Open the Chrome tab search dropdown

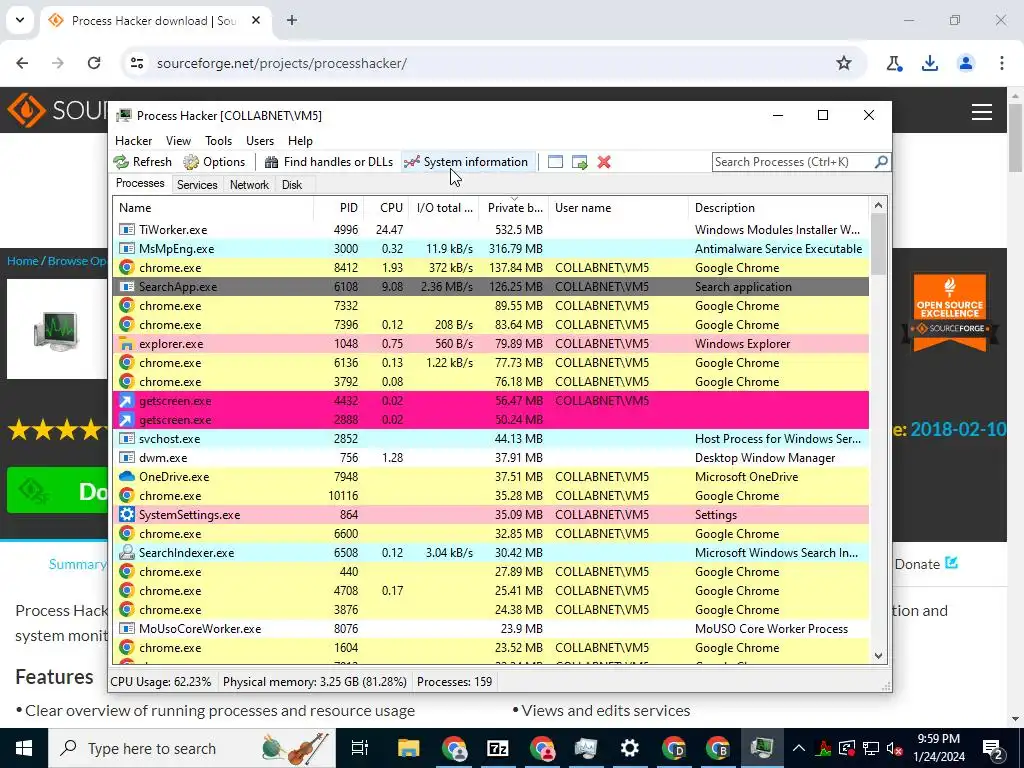(20, 20)
